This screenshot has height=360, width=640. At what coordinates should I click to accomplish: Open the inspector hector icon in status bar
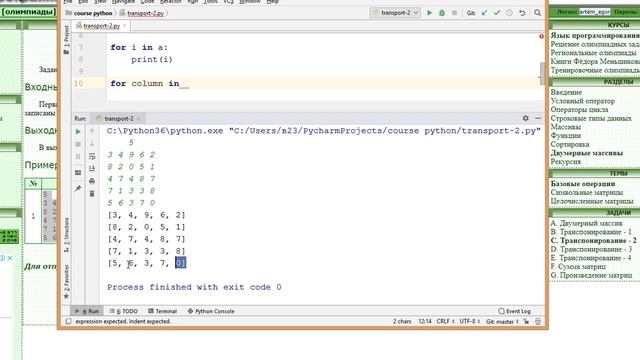click(x=538, y=322)
